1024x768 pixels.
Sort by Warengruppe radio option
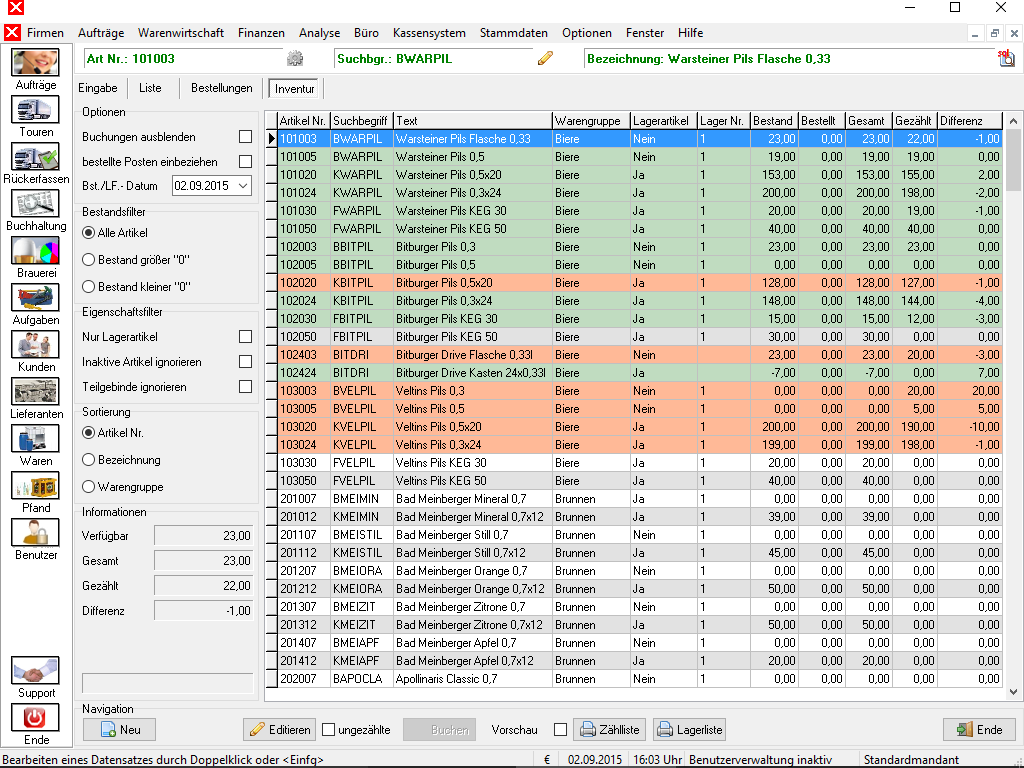89,487
